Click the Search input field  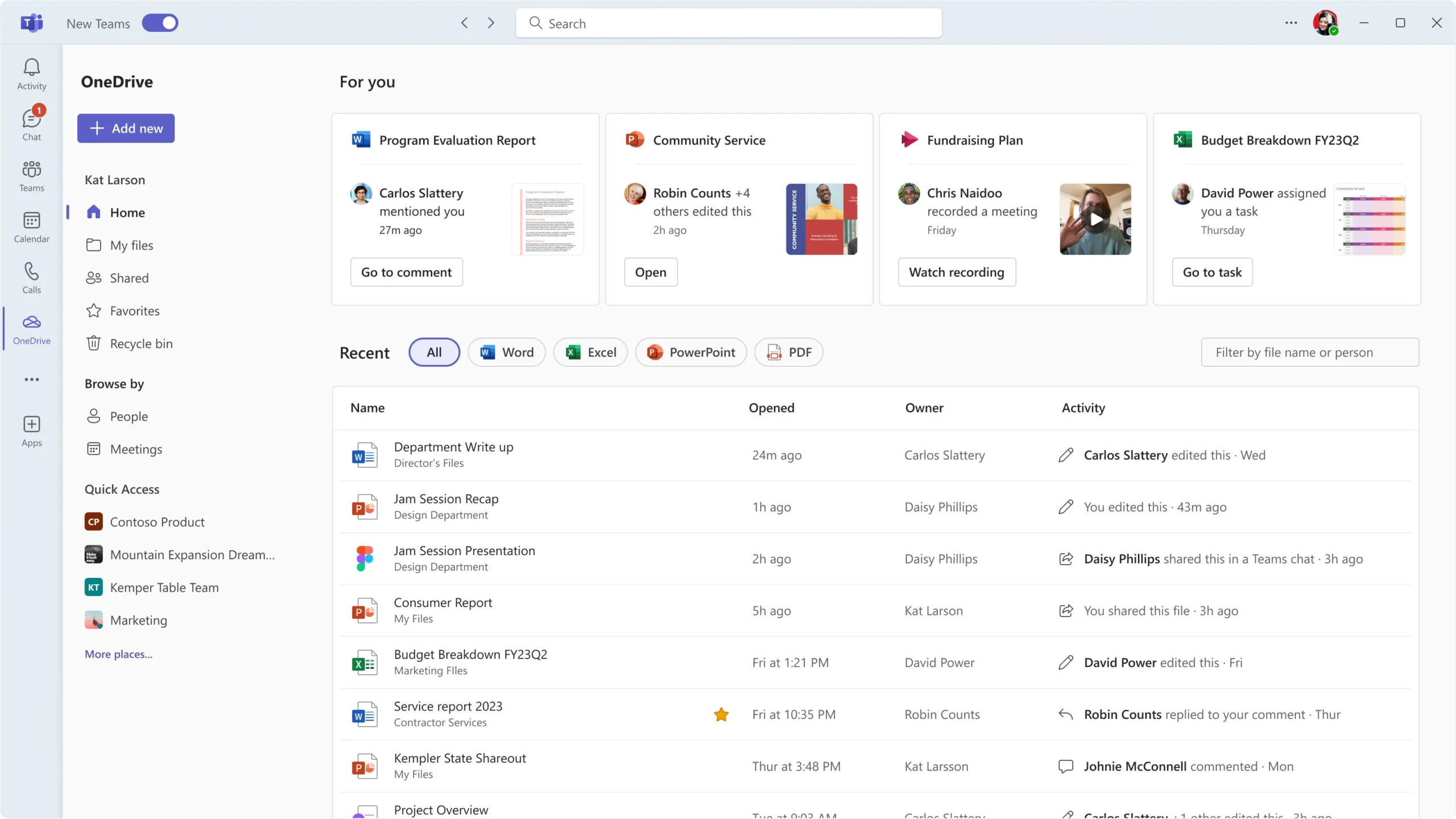[729, 23]
